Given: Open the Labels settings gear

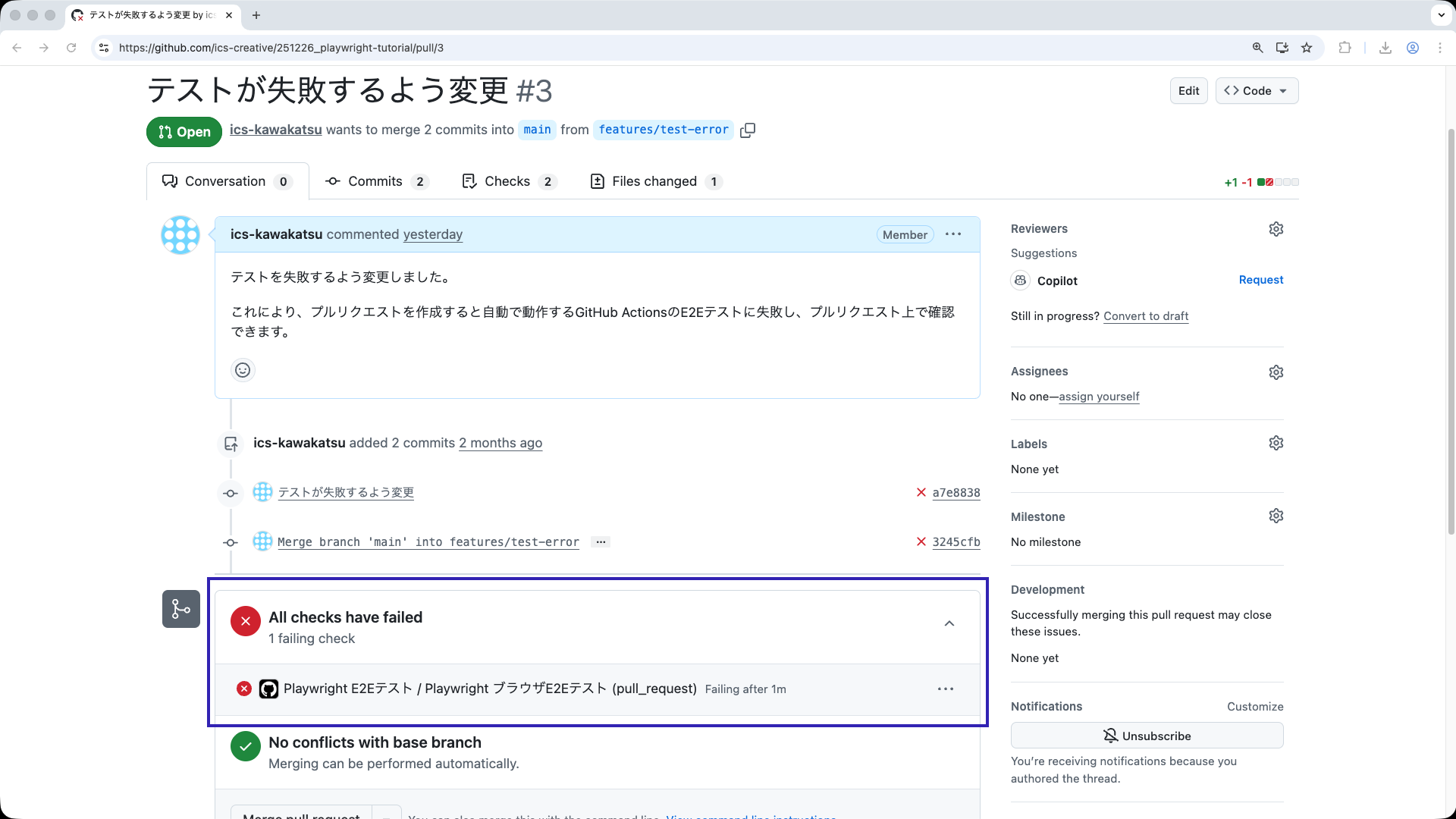Looking at the screenshot, I should point(1276,442).
